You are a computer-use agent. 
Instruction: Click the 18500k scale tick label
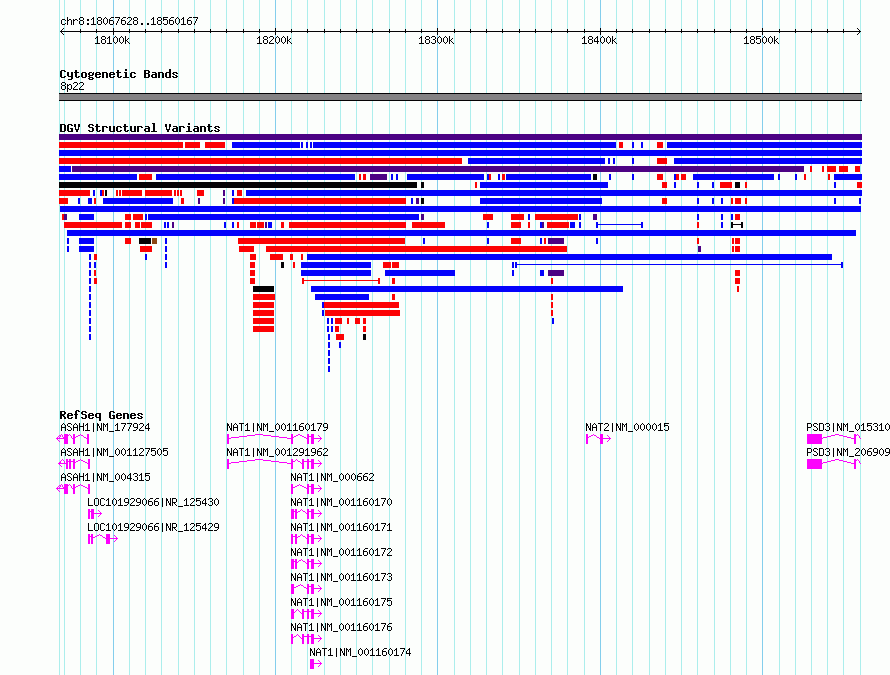761,40
